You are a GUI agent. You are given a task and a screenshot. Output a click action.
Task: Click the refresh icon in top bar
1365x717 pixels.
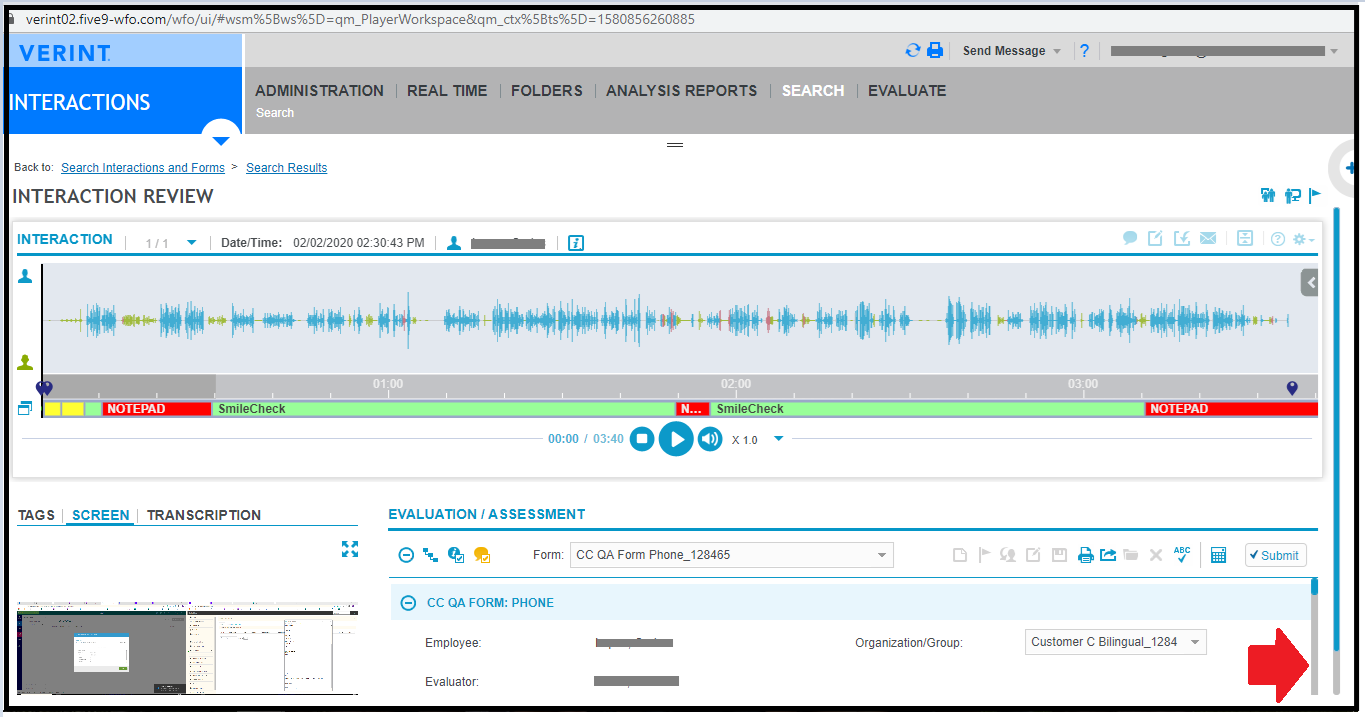click(x=912, y=51)
